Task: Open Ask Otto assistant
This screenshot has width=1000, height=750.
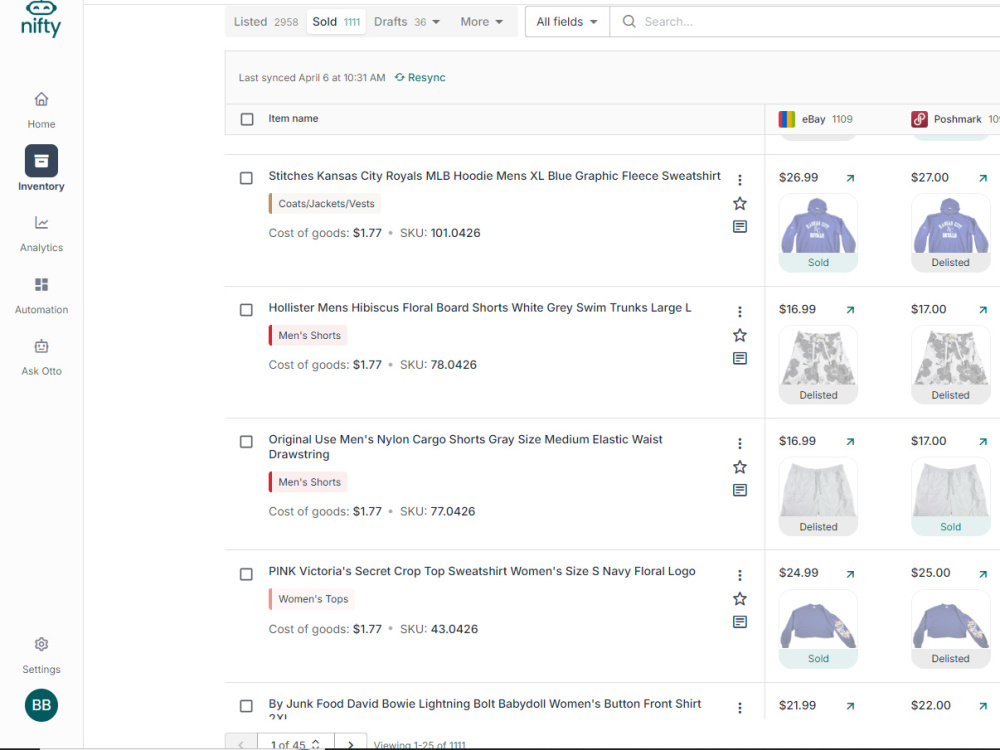Action: click(41, 357)
